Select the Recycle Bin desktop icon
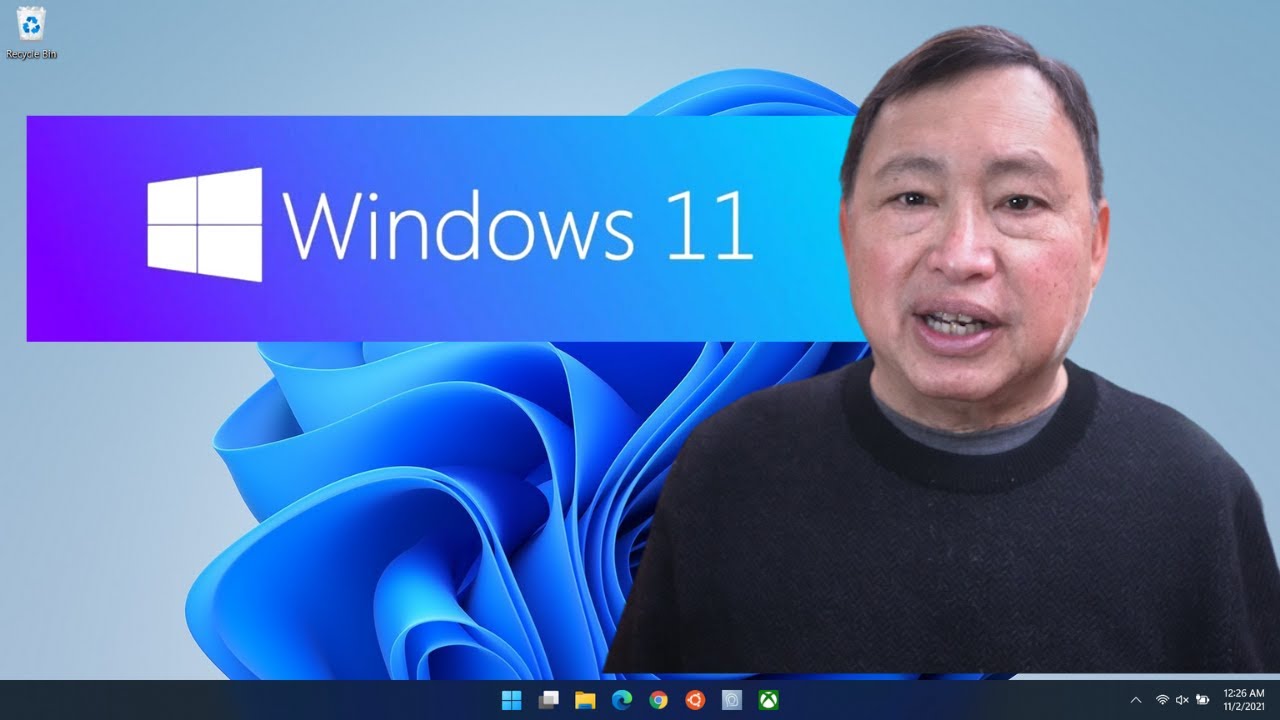The width and height of the screenshot is (1280, 720). tap(31, 32)
